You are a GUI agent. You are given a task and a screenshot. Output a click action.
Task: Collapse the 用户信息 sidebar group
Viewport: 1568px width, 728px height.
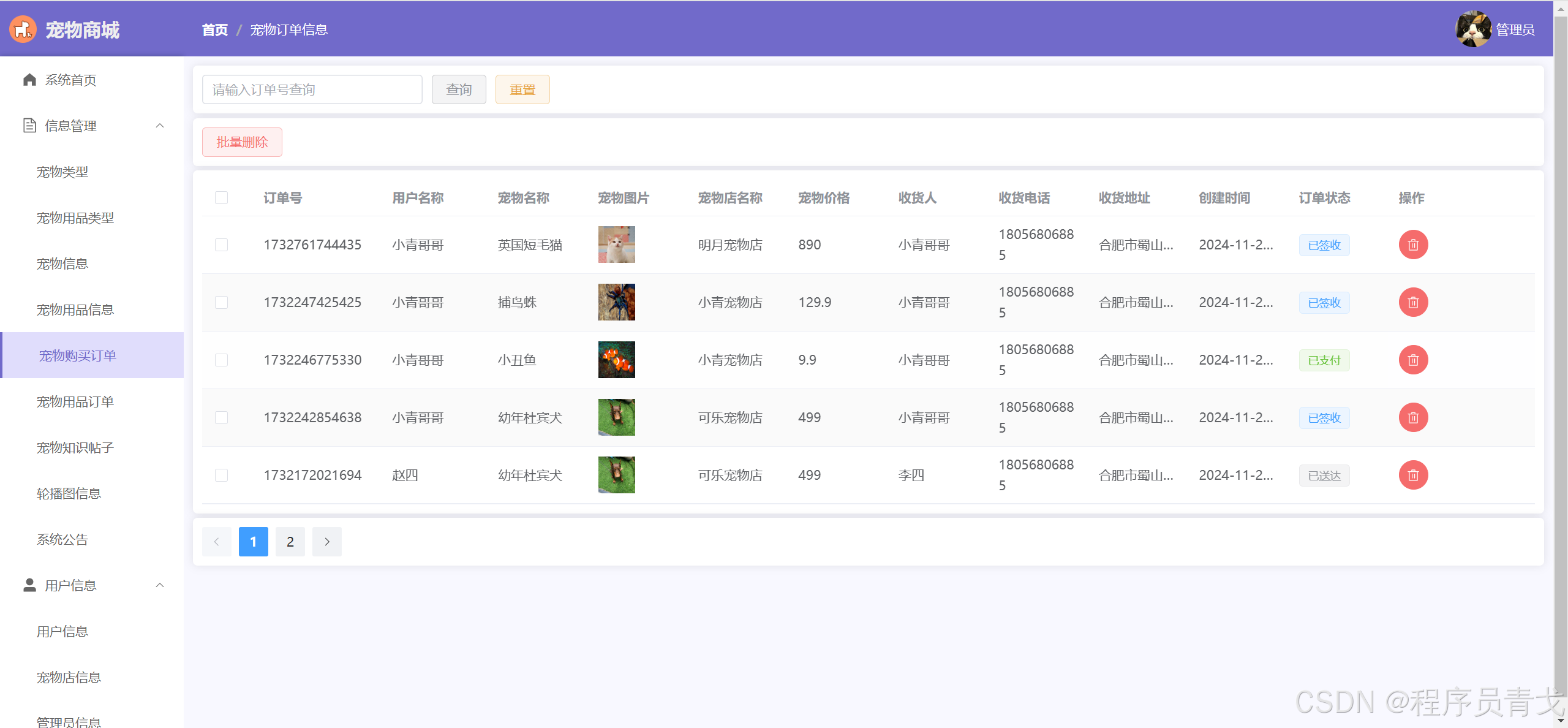(160, 586)
